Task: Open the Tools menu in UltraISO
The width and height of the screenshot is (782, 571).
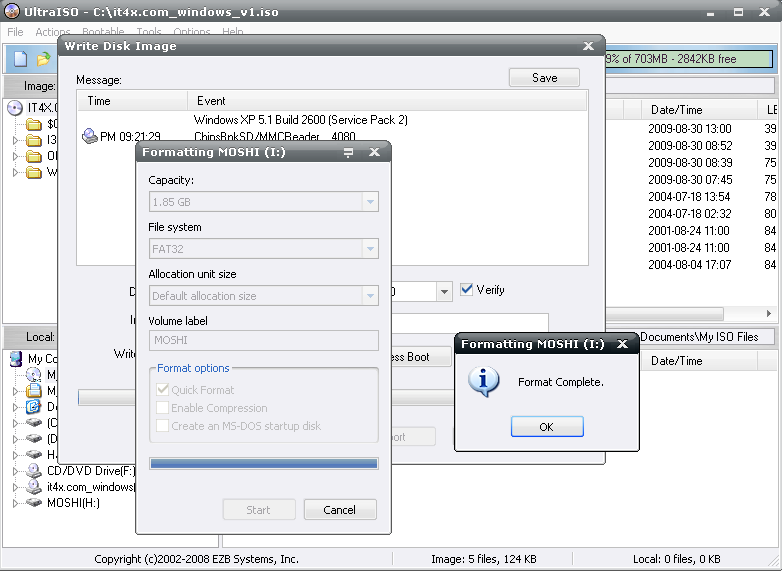Action: (149, 32)
